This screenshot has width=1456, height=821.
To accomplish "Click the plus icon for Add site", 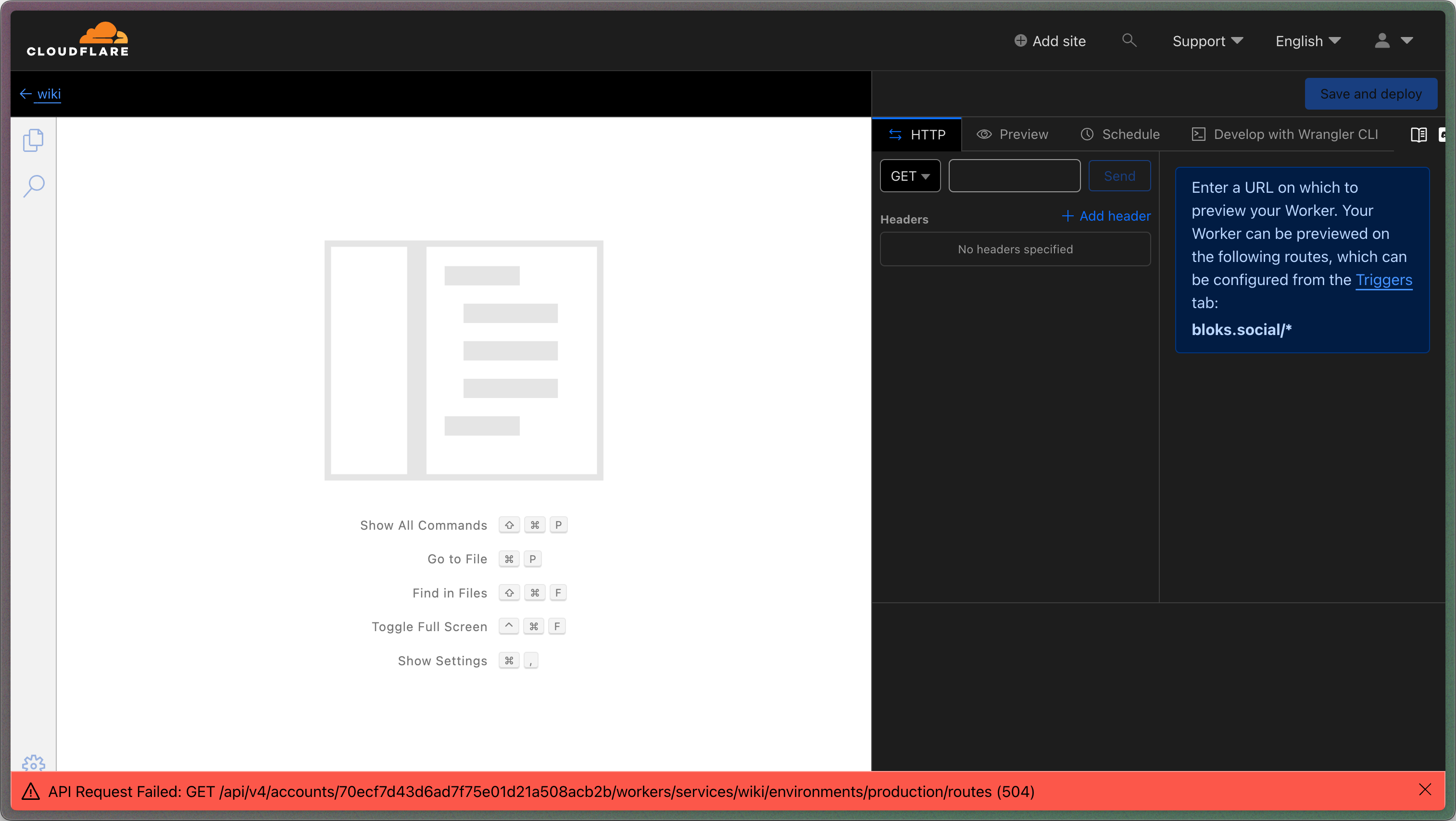I will coord(1020,41).
